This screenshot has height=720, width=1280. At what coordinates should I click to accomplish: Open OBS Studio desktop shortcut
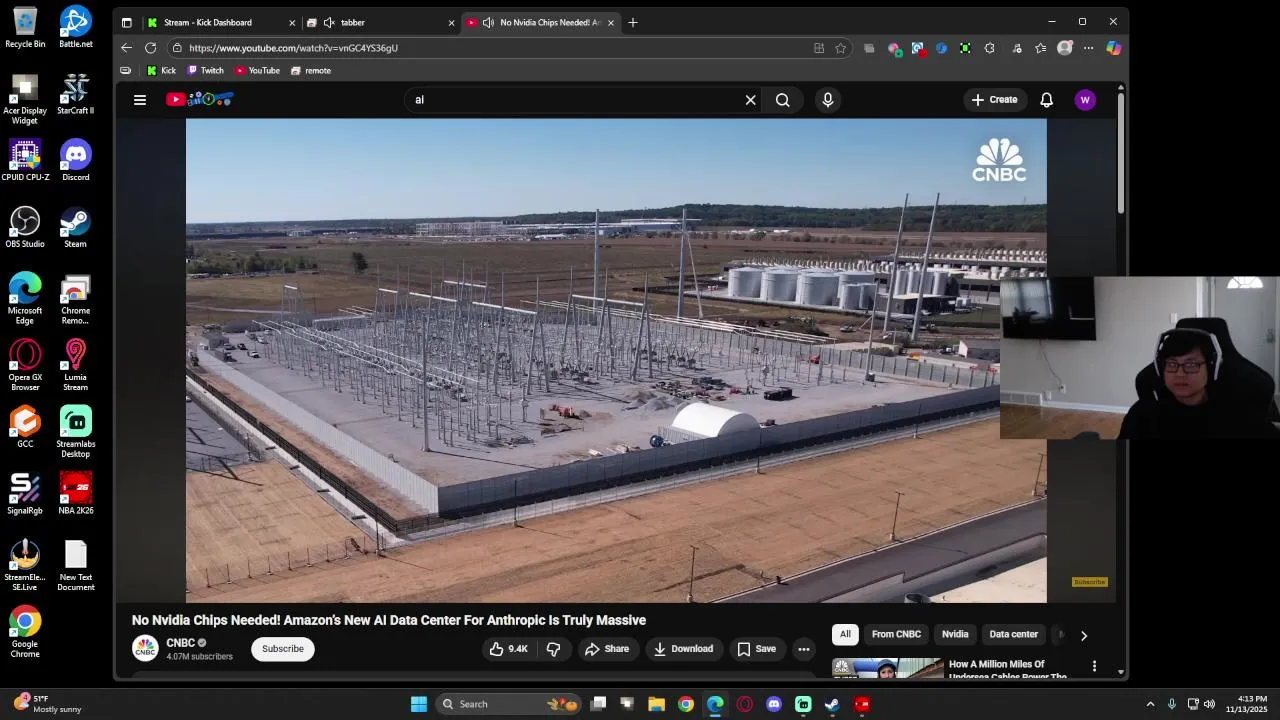click(25, 228)
